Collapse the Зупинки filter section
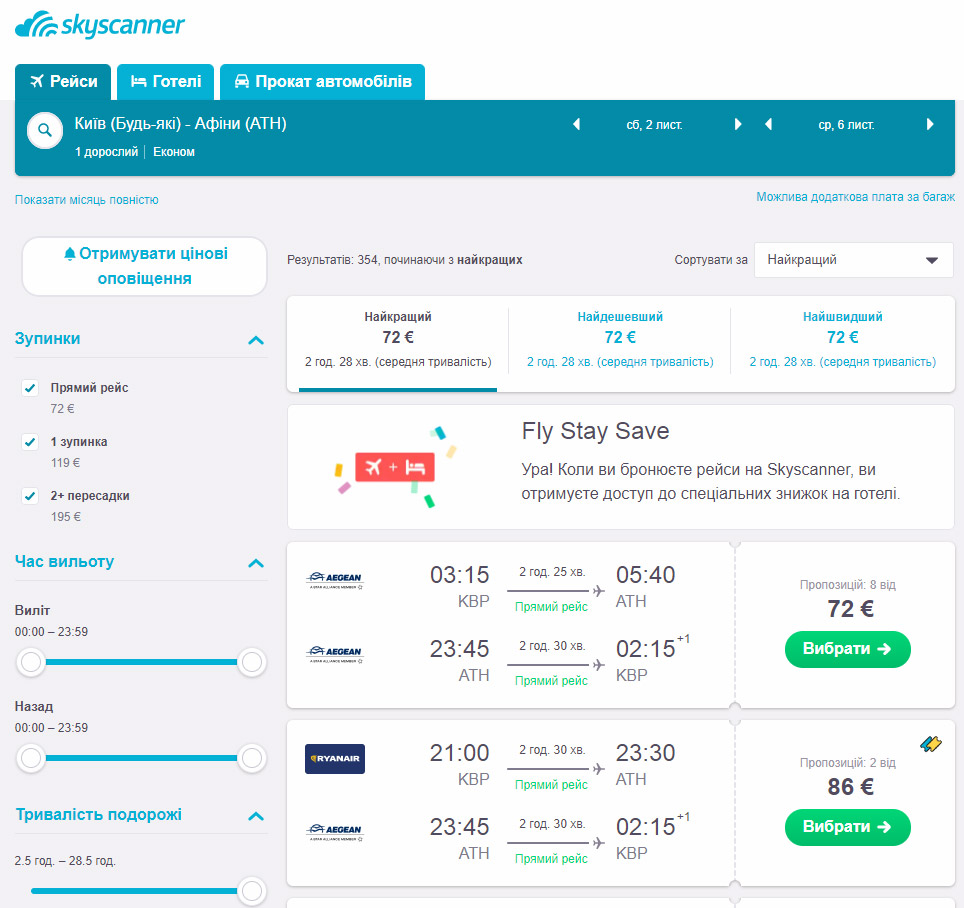Viewport: 964px width, 908px height. (256, 340)
